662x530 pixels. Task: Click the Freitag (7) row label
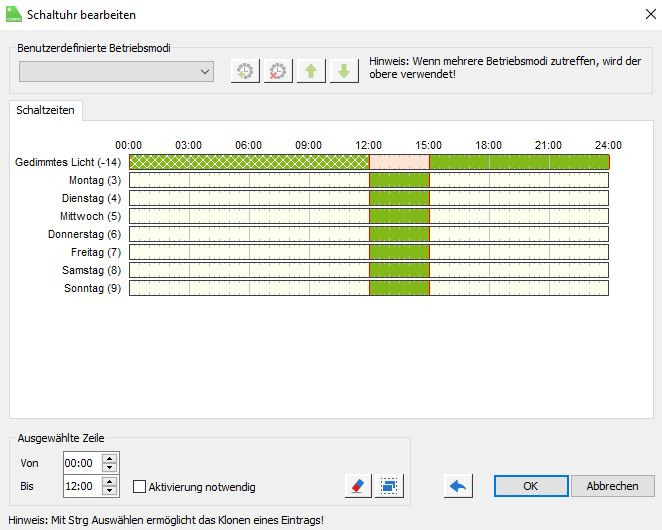(96, 252)
